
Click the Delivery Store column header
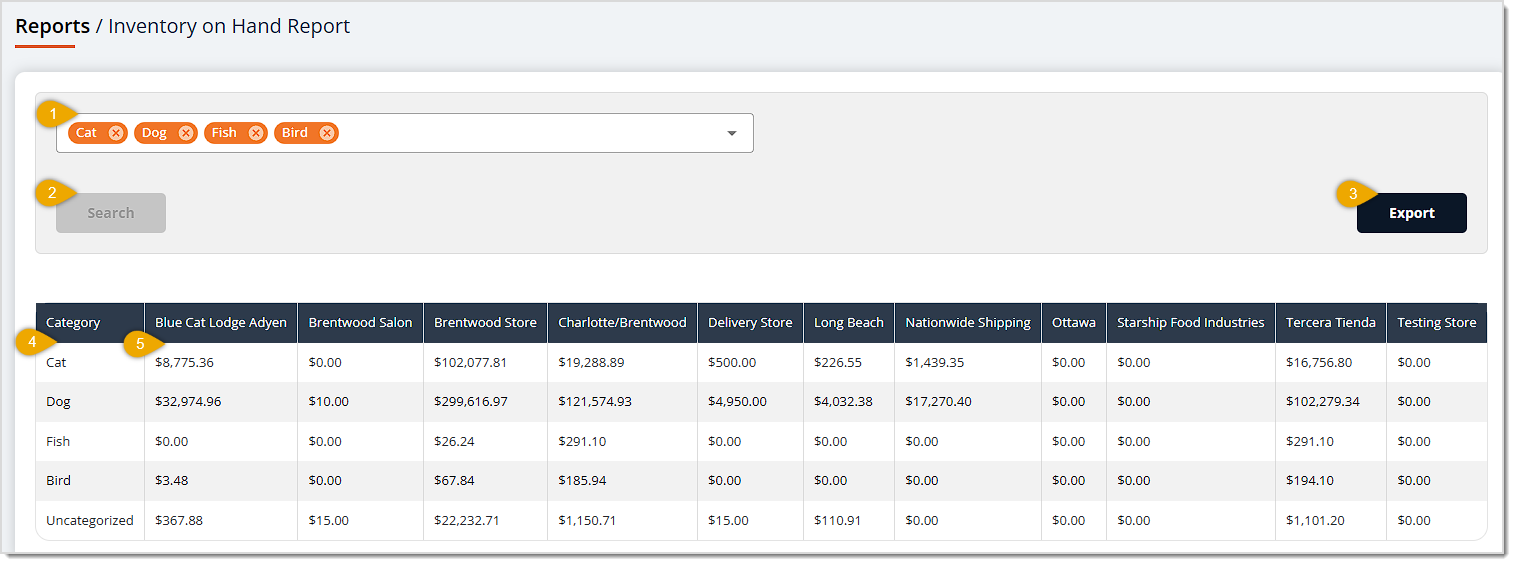[750, 323]
